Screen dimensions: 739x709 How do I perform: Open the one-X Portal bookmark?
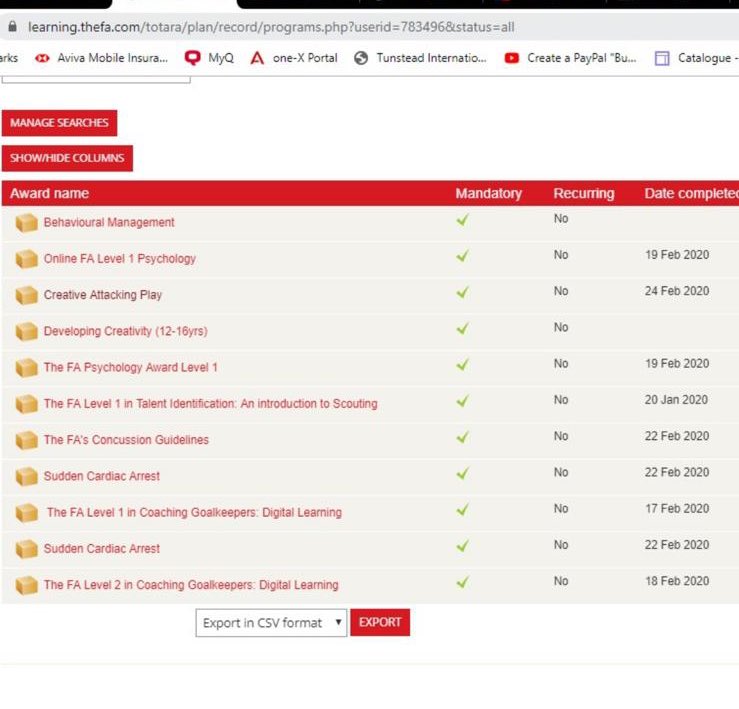[294, 58]
